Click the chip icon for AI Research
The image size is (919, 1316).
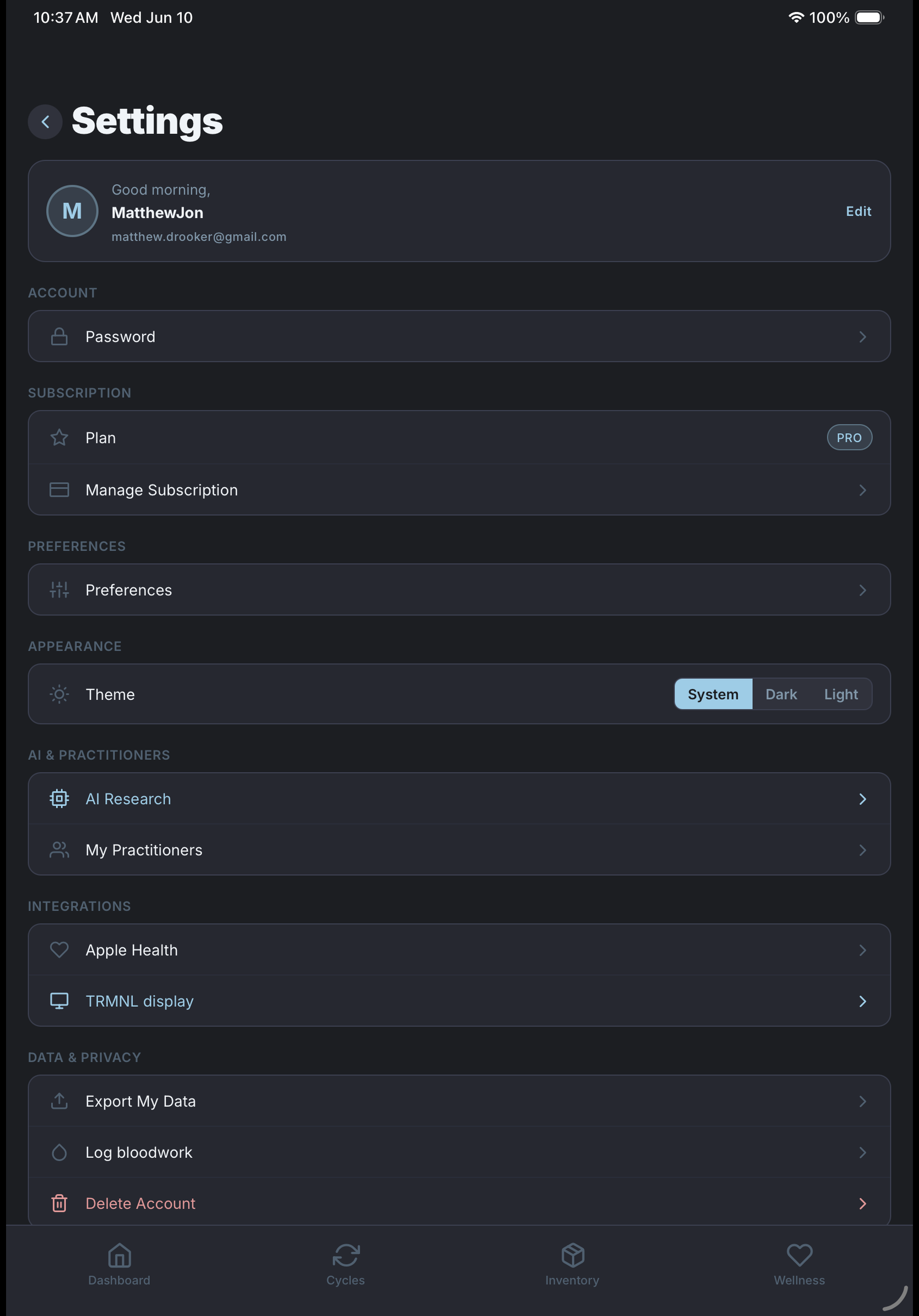(59, 799)
